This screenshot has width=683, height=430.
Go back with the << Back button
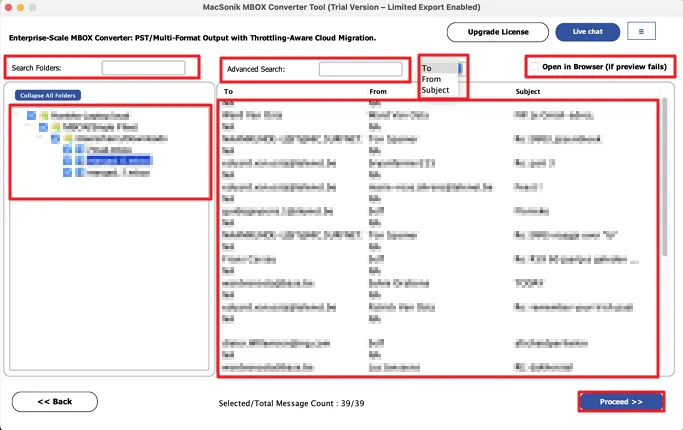coord(55,402)
